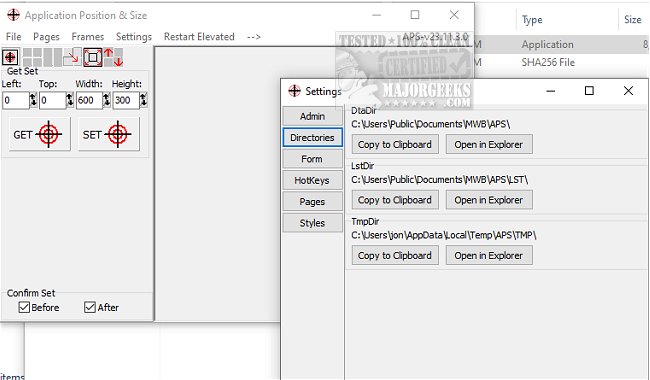Click the Settings window title icon

(x=294, y=91)
